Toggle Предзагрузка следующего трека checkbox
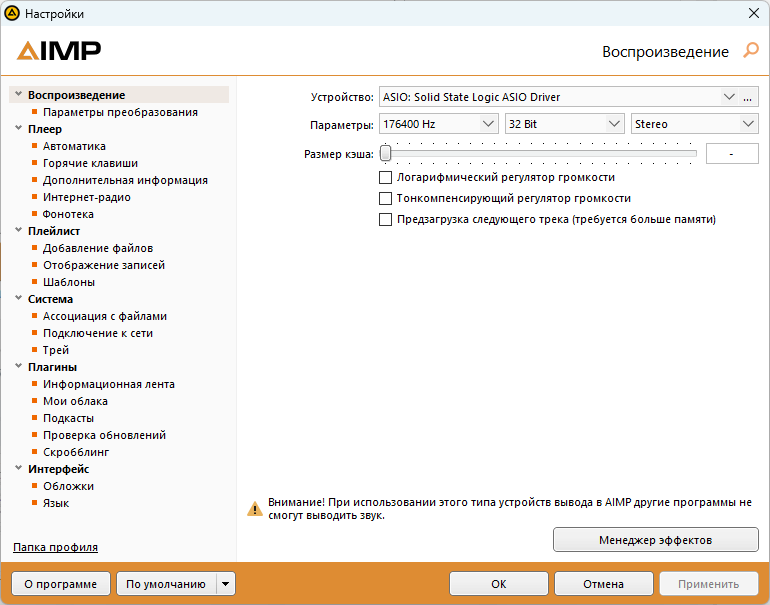 coord(385,220)
